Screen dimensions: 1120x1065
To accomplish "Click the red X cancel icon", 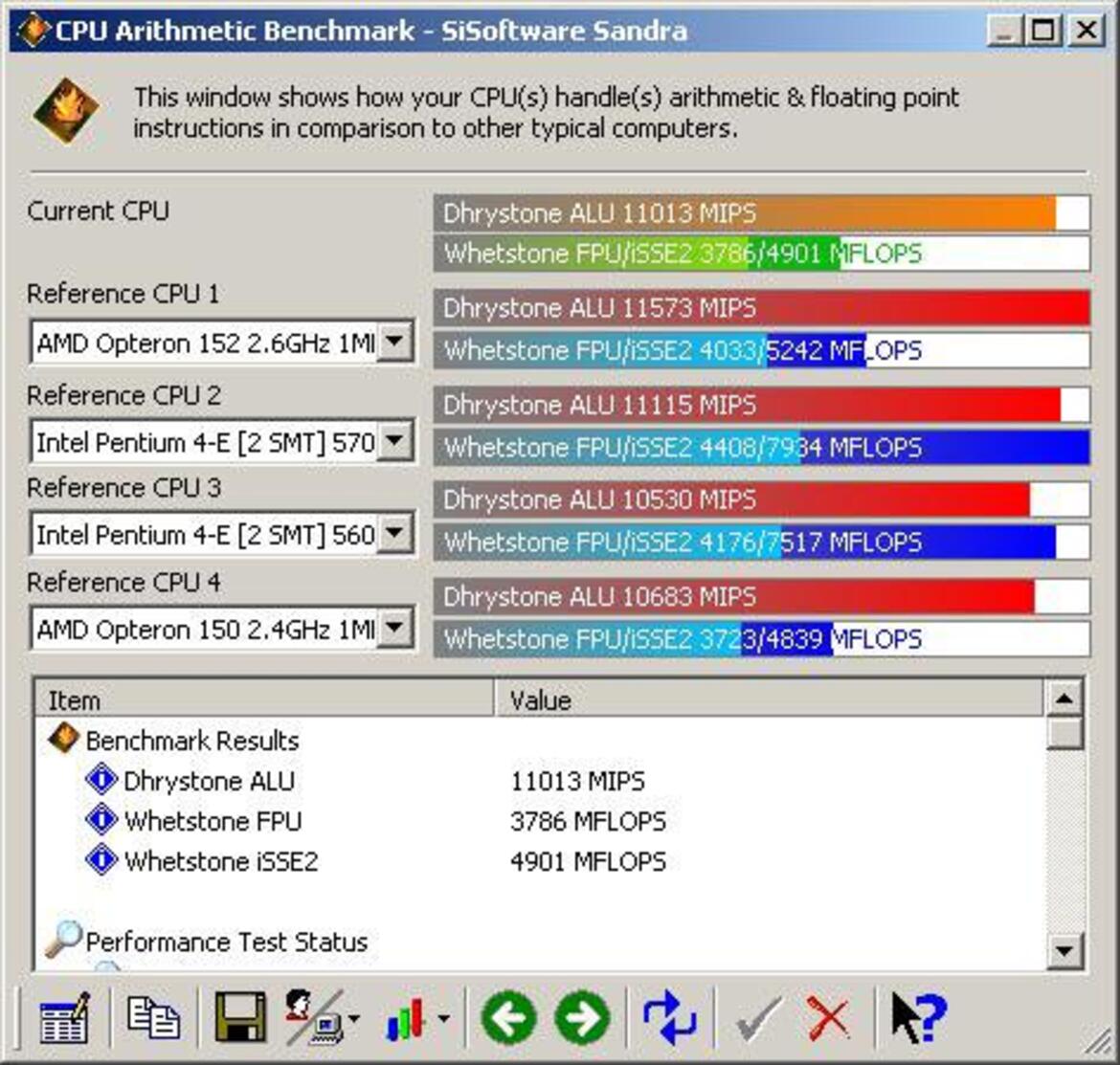I will tap(828, 1017).
